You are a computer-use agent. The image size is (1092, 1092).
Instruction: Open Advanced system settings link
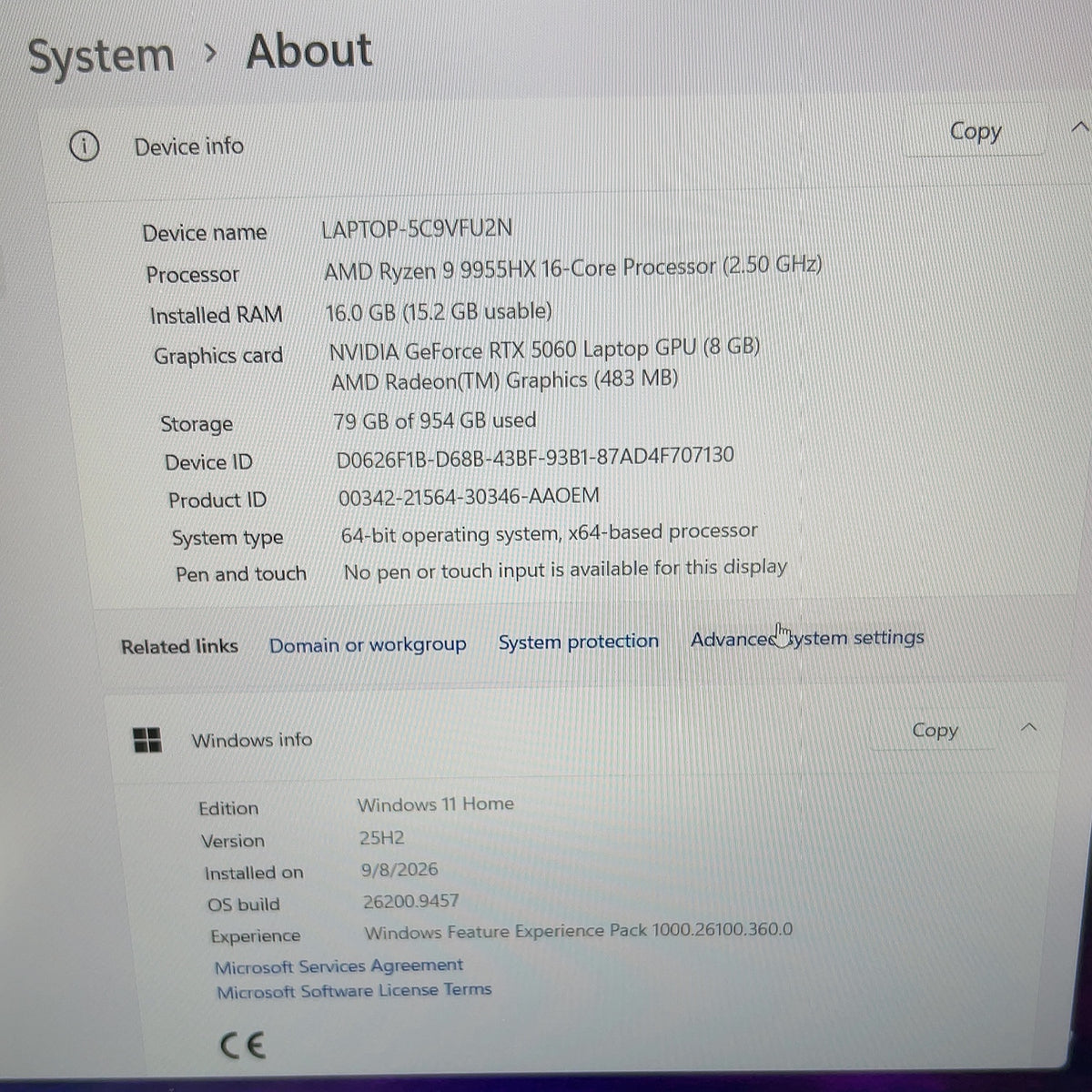click(807, 638)
